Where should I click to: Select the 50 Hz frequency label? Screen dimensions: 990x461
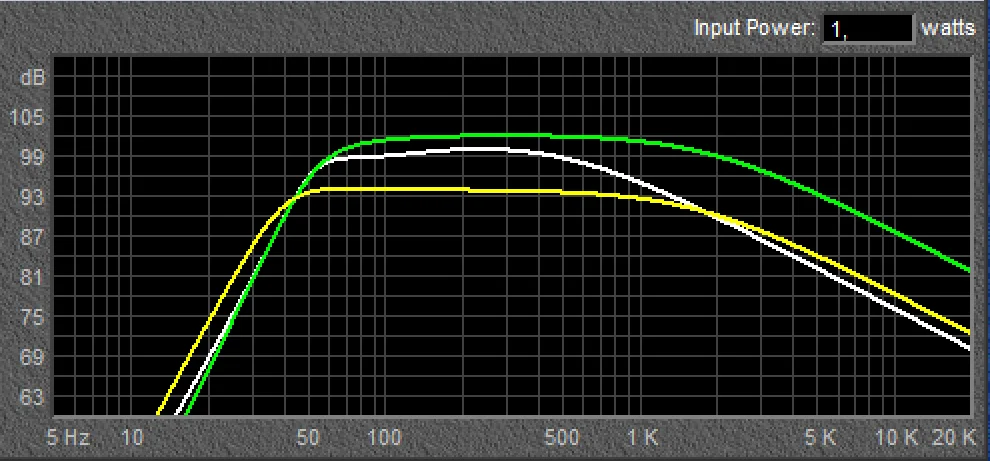[308, 437]
